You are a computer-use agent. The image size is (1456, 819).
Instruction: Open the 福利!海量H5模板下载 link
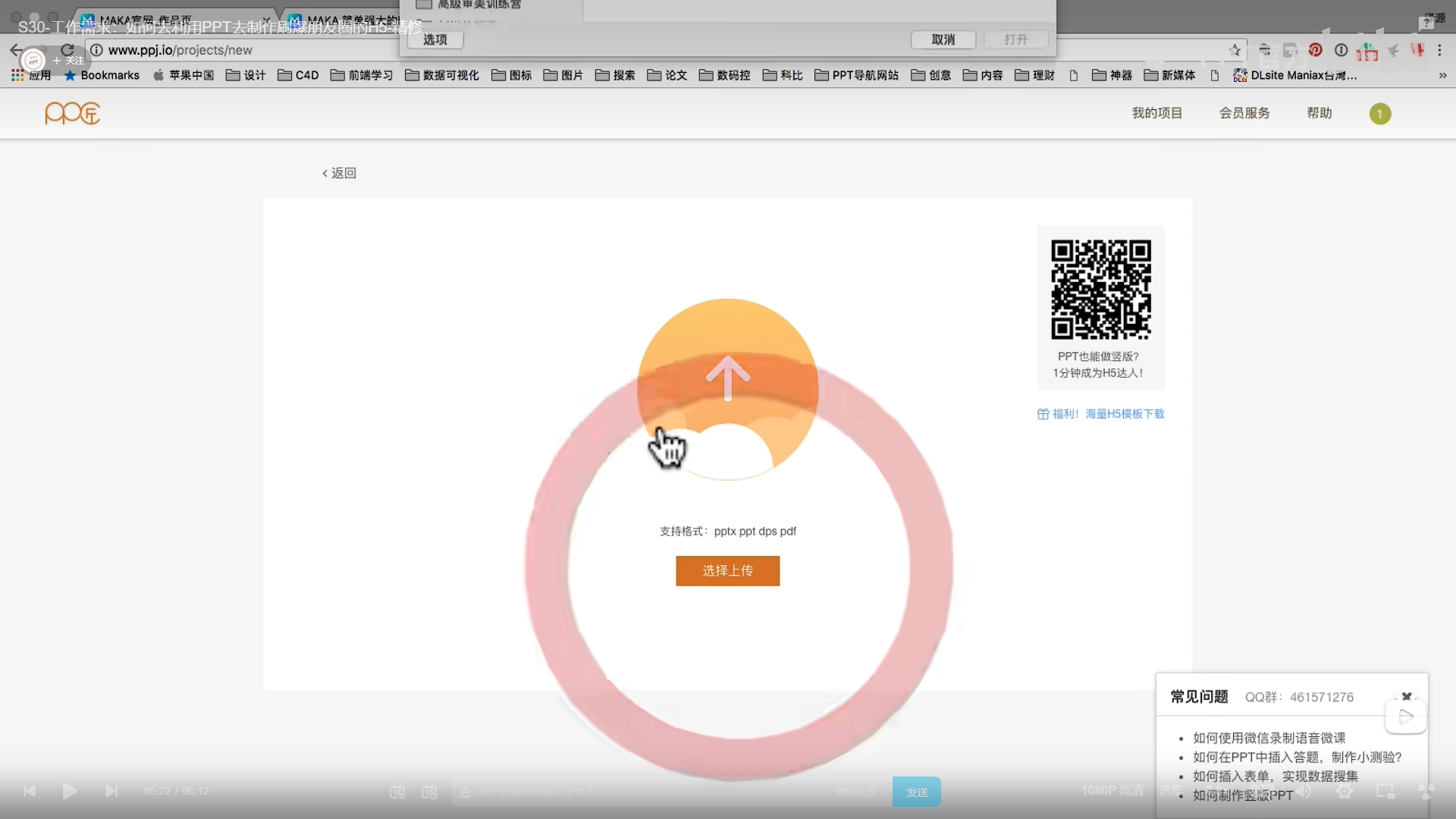tap(1101, 414)
